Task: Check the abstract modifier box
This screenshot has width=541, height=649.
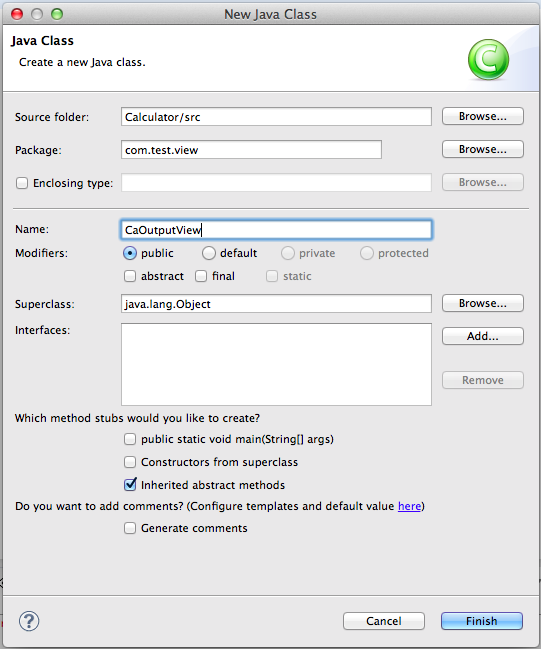Action: pyautogui.click(x=130, y=276)
